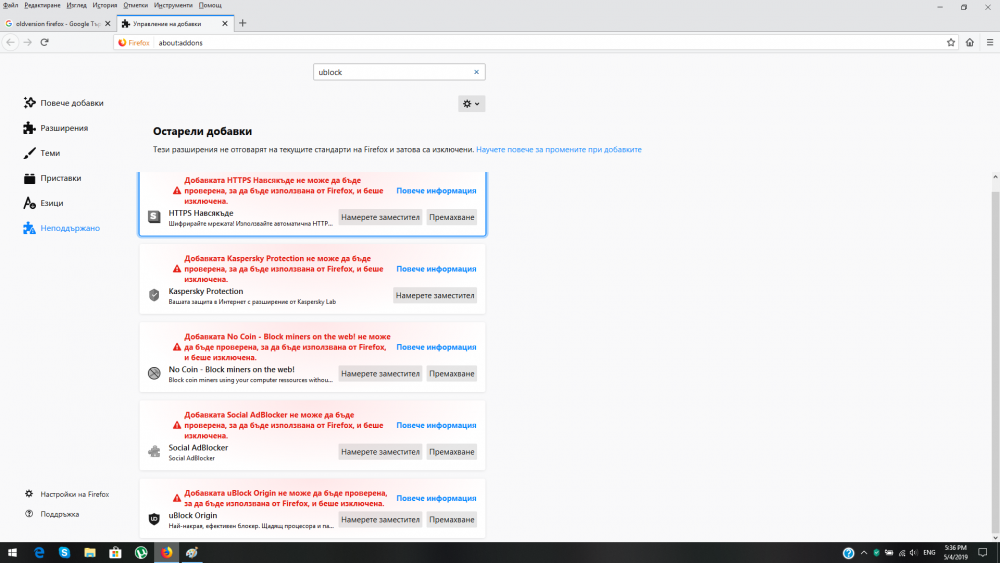This screenshot has height=563, width=1000.
Task: Open the Теми brush icon
Action: point(29,153)
